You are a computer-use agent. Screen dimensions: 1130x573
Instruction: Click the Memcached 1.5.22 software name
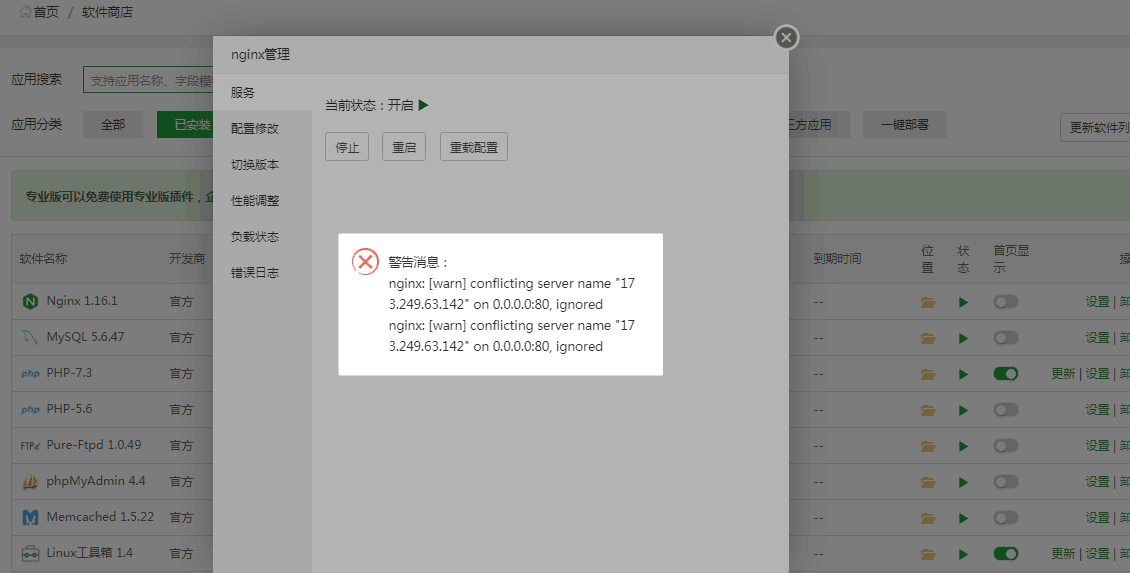[x=100, y=518]
